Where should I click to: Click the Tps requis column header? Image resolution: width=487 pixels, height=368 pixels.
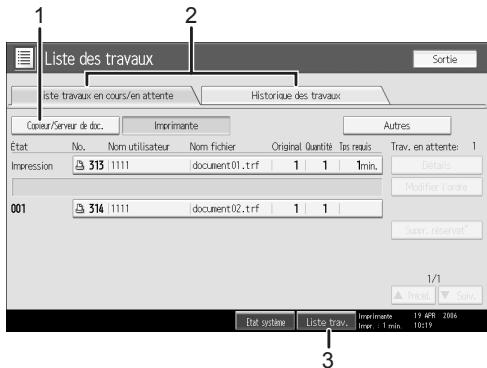point(355,147)
